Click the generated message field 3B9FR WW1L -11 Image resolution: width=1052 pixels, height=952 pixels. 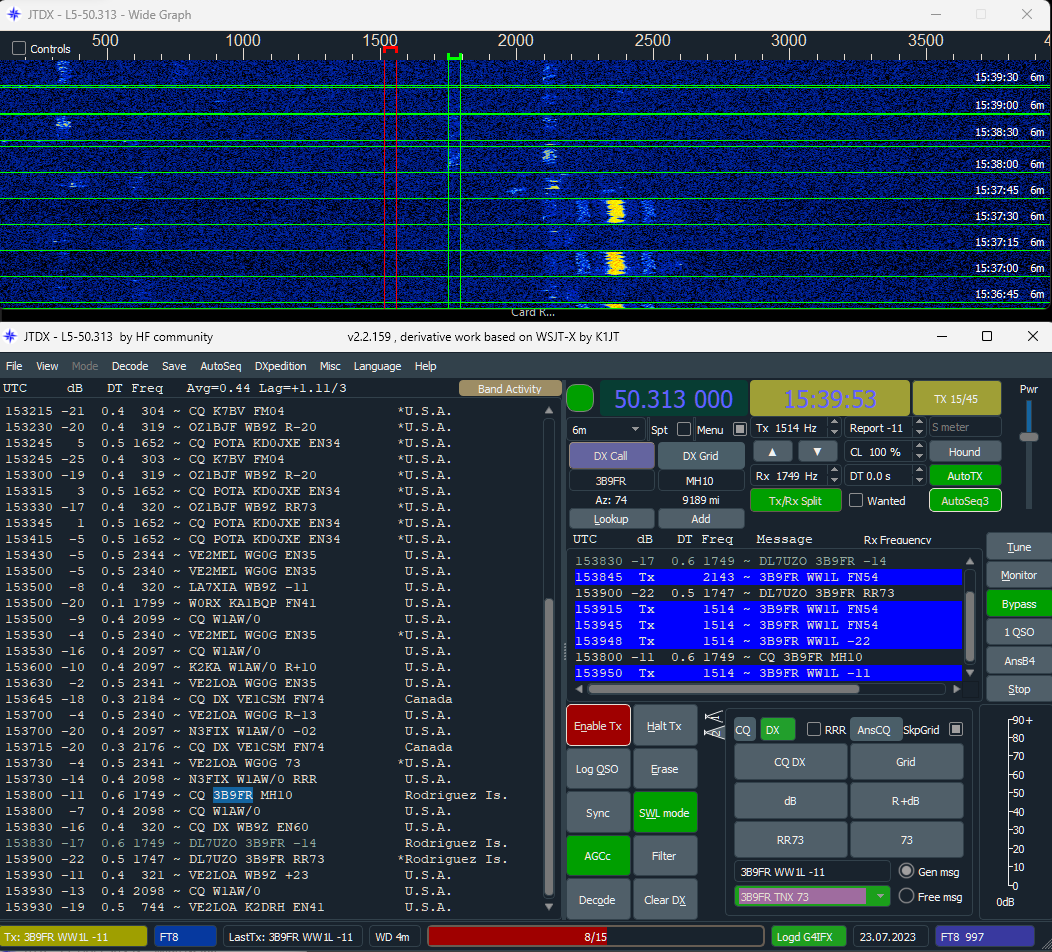click(x=812, y=871)
